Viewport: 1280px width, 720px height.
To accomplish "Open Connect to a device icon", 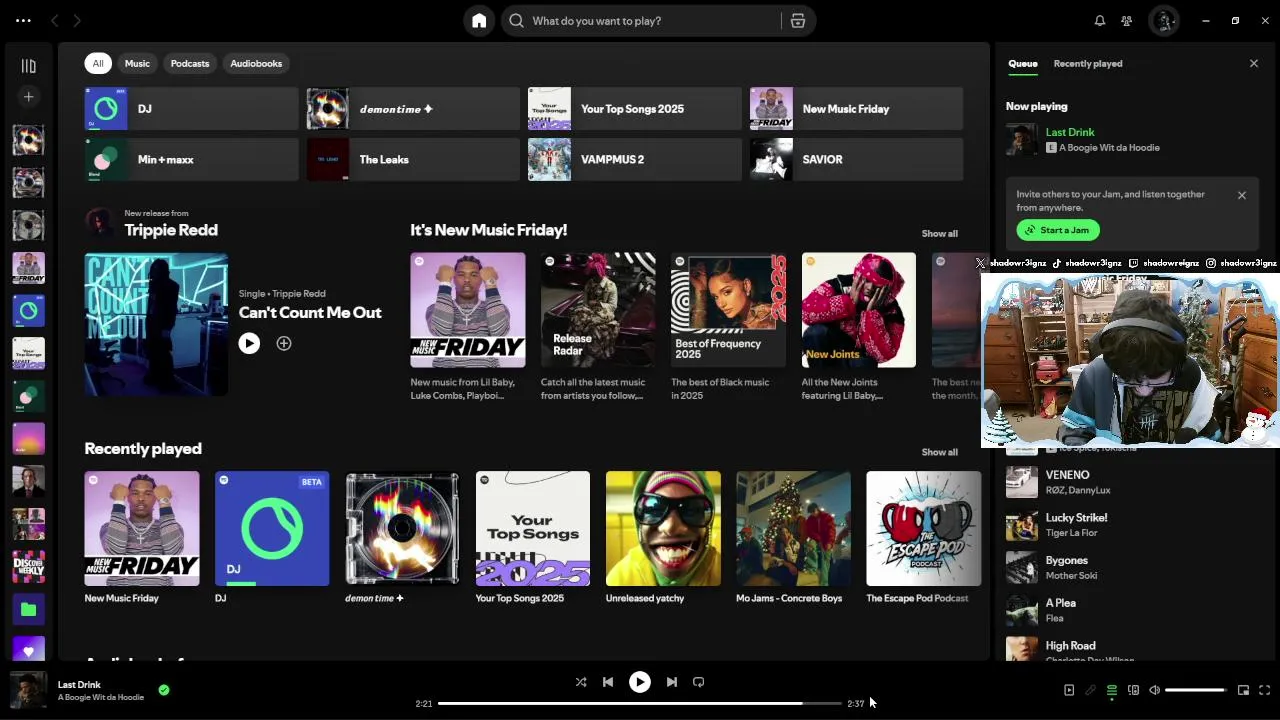I will point(1133,690).
